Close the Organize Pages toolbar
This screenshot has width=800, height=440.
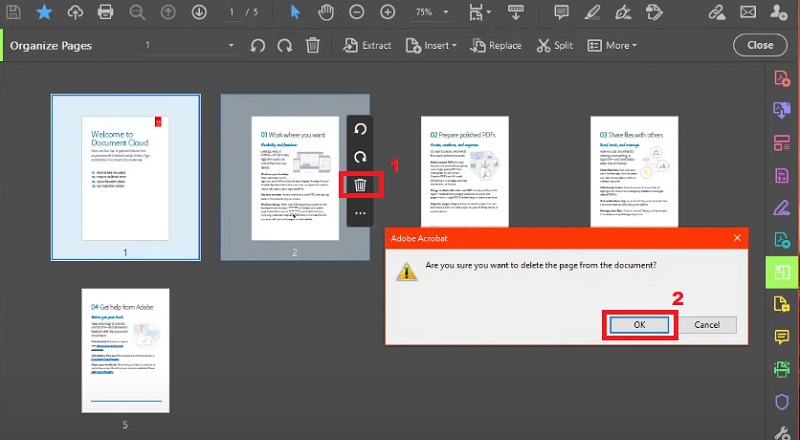coord(760,45)
